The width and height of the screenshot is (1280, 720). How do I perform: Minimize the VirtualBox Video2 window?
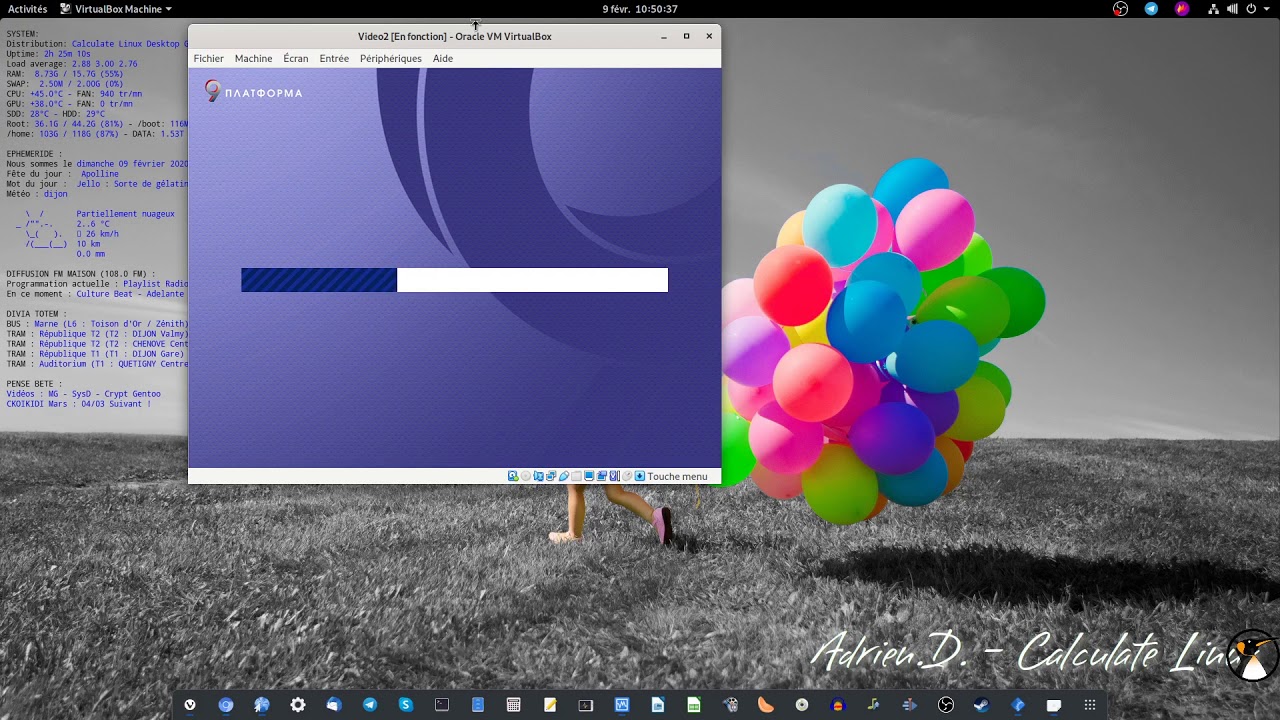pos(664,37)
